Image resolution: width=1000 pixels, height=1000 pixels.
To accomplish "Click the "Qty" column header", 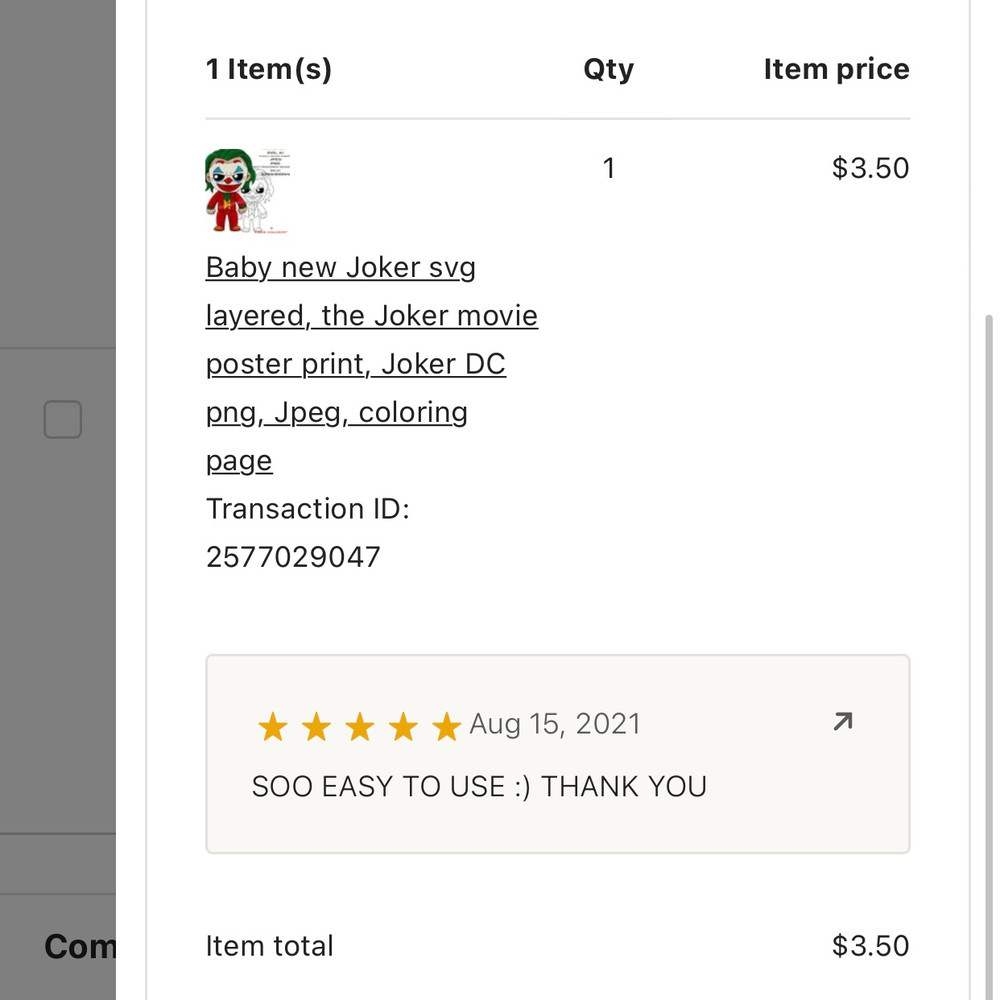I will 608,69.
